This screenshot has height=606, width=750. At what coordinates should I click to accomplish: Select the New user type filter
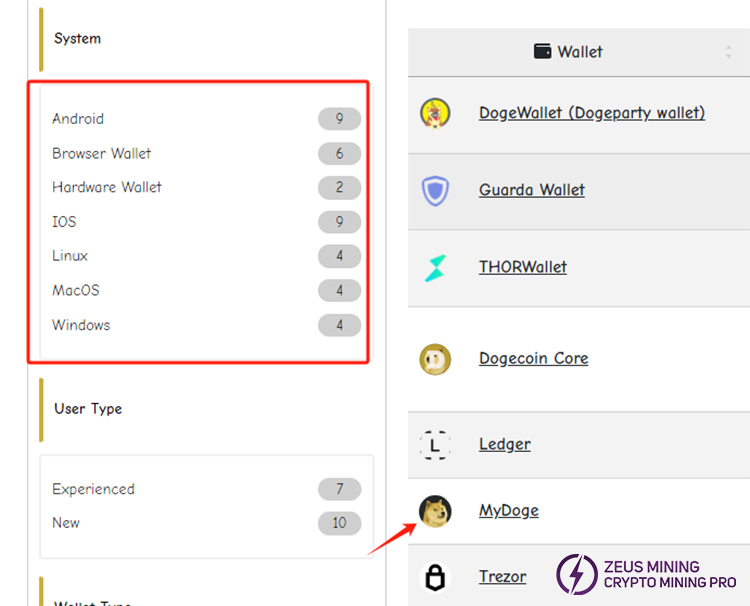click(66, 523)
